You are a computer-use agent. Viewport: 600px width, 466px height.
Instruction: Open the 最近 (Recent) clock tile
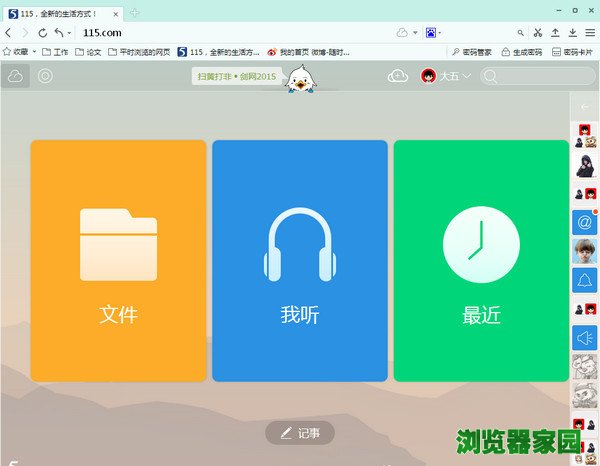tap(481, 260)
